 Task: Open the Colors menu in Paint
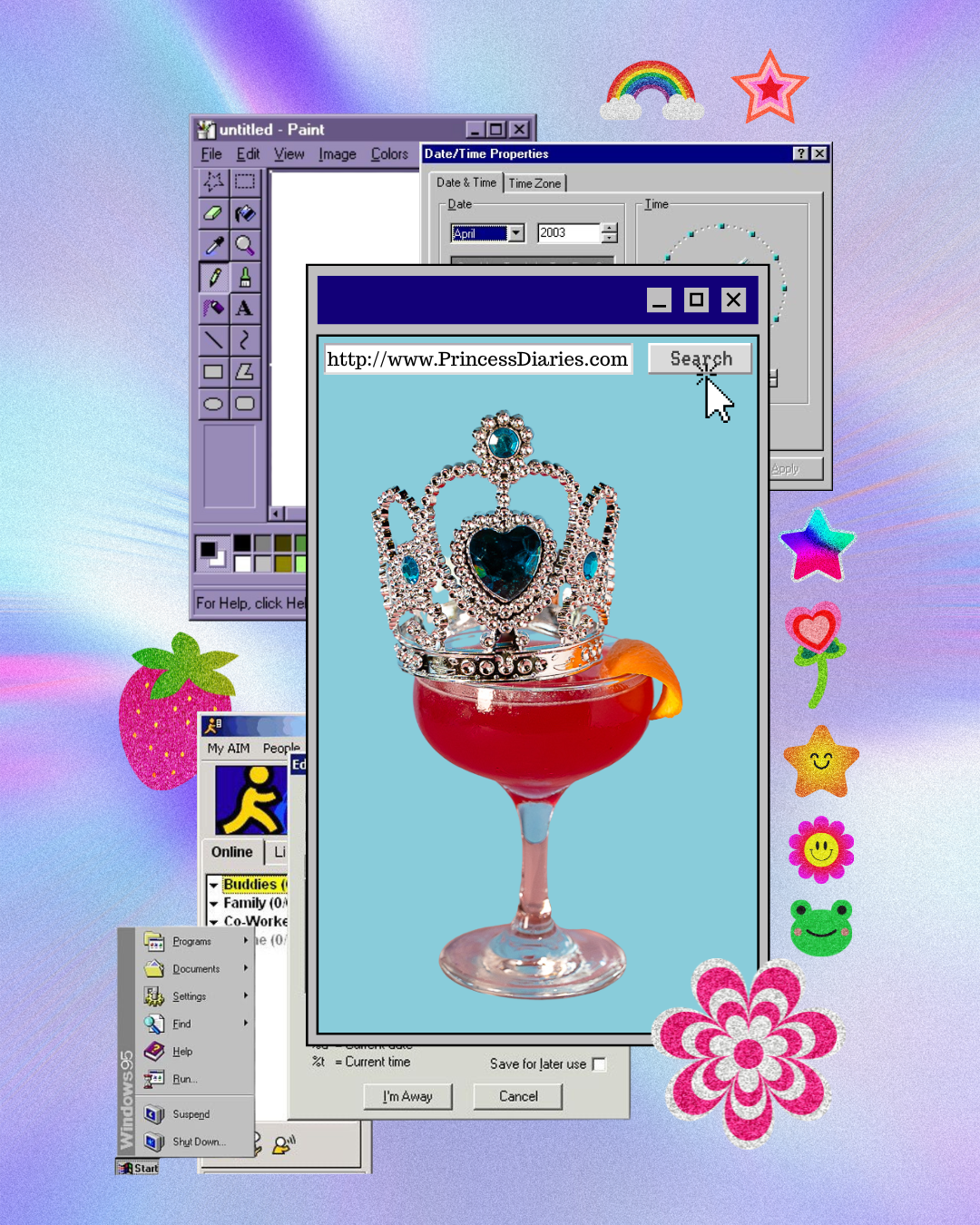tap(389, 154)
